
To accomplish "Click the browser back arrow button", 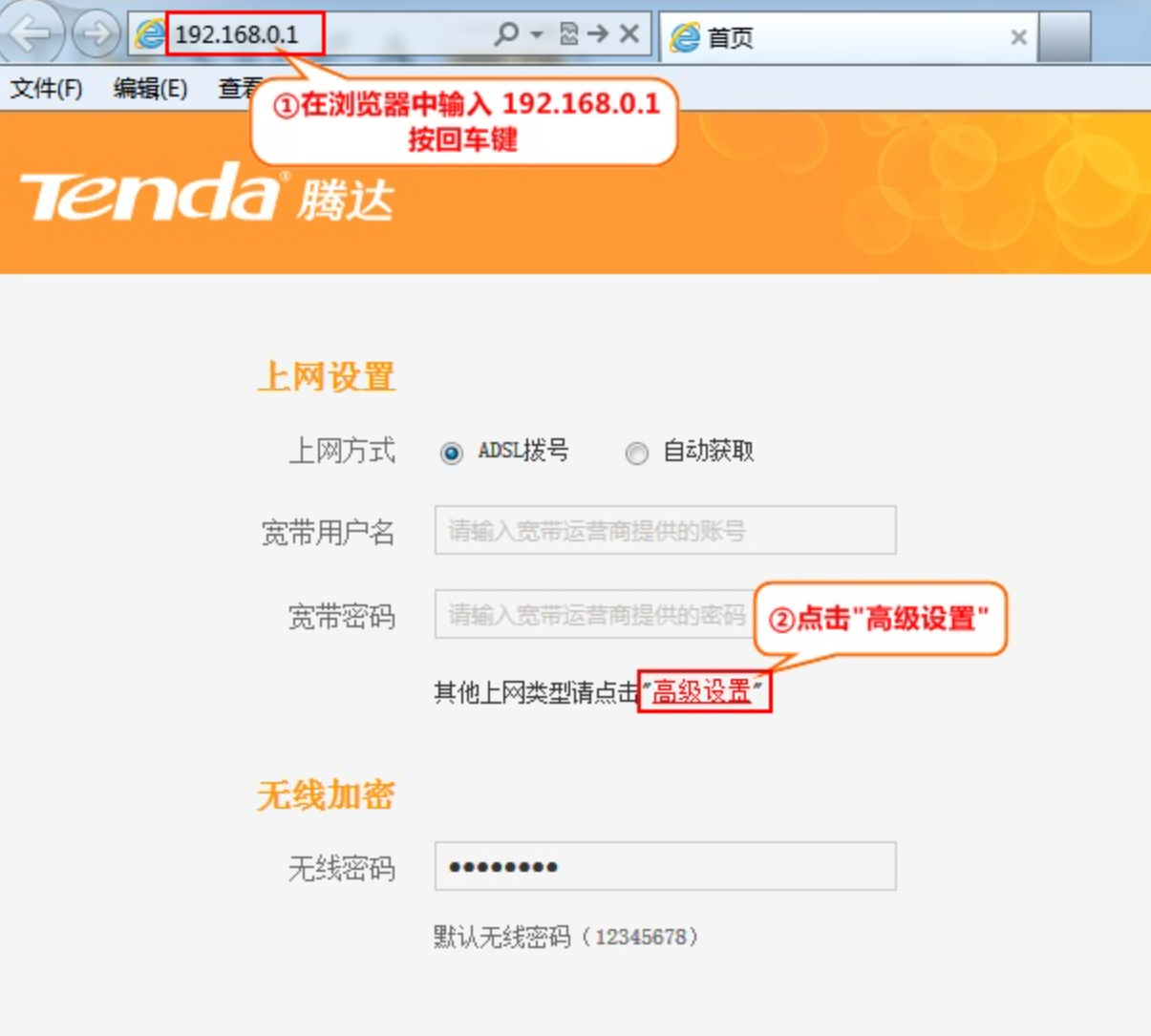I will point(31,34).
